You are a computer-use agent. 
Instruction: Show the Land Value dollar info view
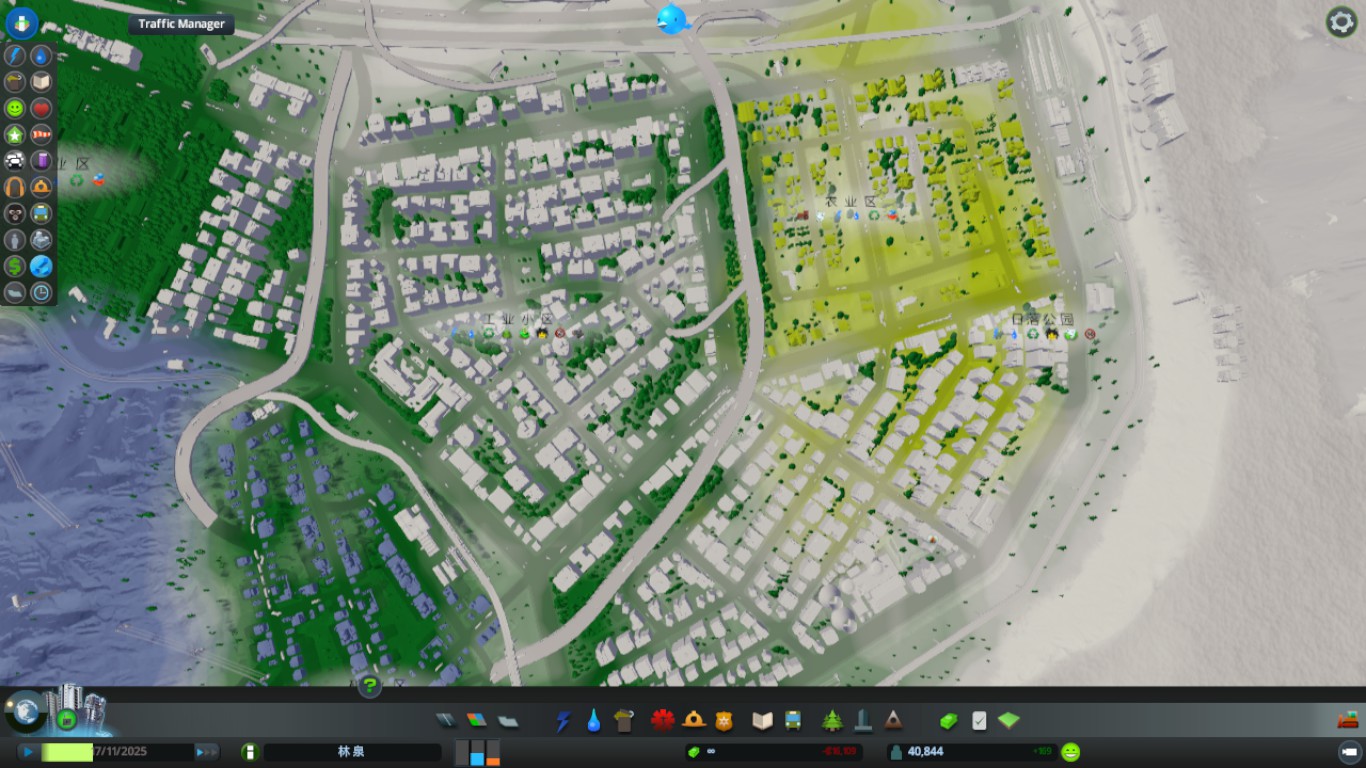14,266
